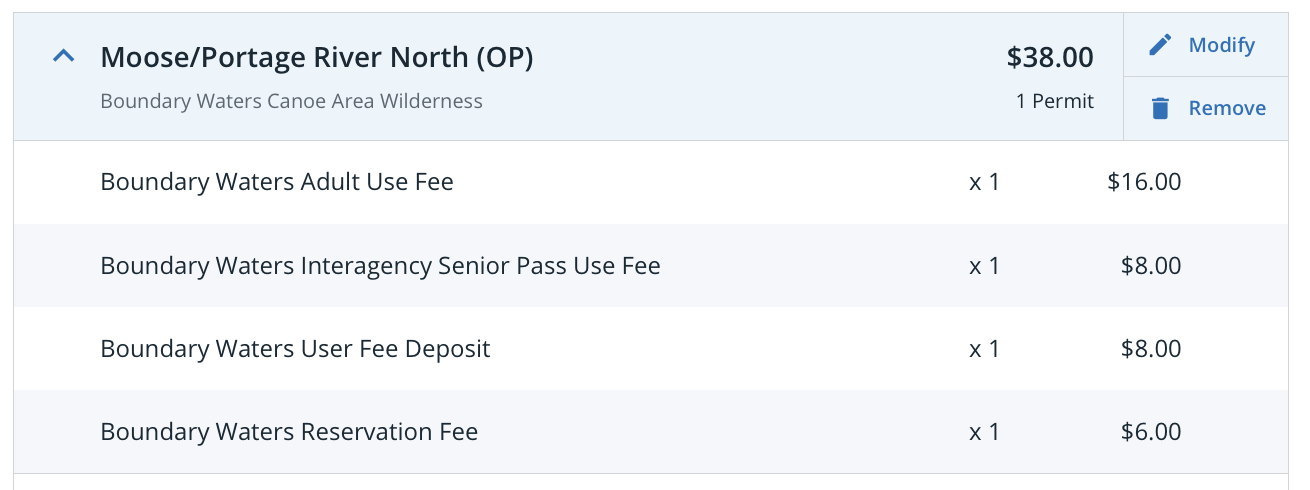This screenshot has height=490, width=1310.
Task: Click the $8.00 User Fee Deposit amount
Action: (x=1151, y=349)
